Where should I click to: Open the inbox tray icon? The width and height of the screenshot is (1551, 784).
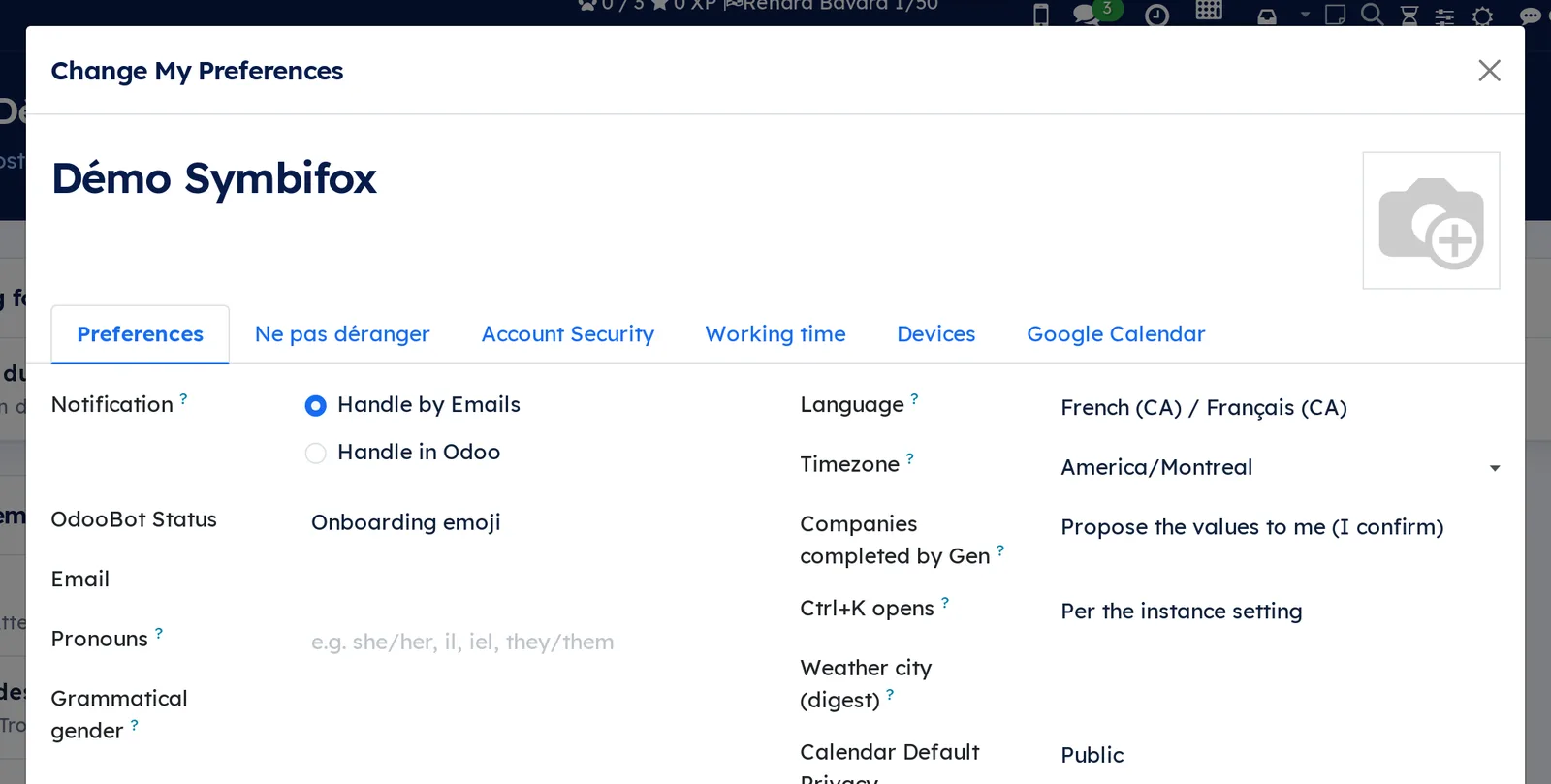[1267, 16]
